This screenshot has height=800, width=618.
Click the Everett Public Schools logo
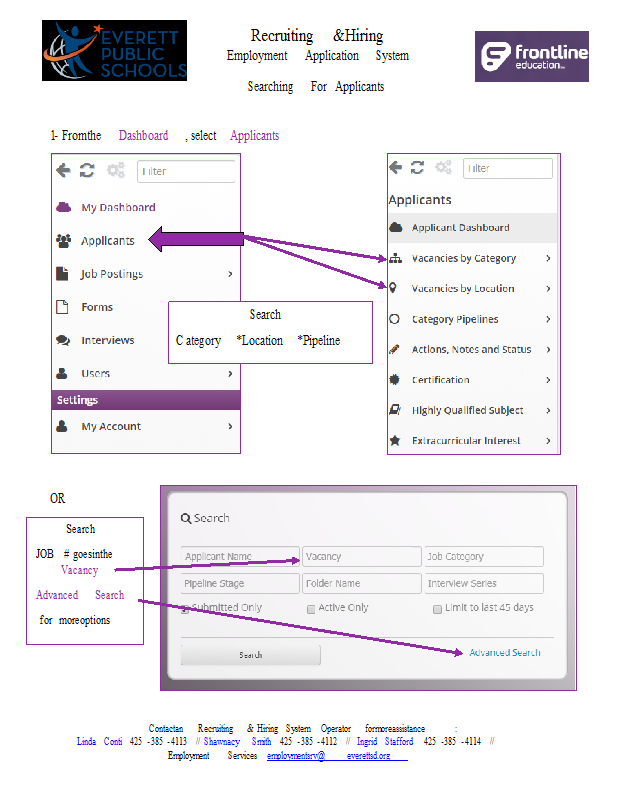pyautogui.click(x=114, y=51)
